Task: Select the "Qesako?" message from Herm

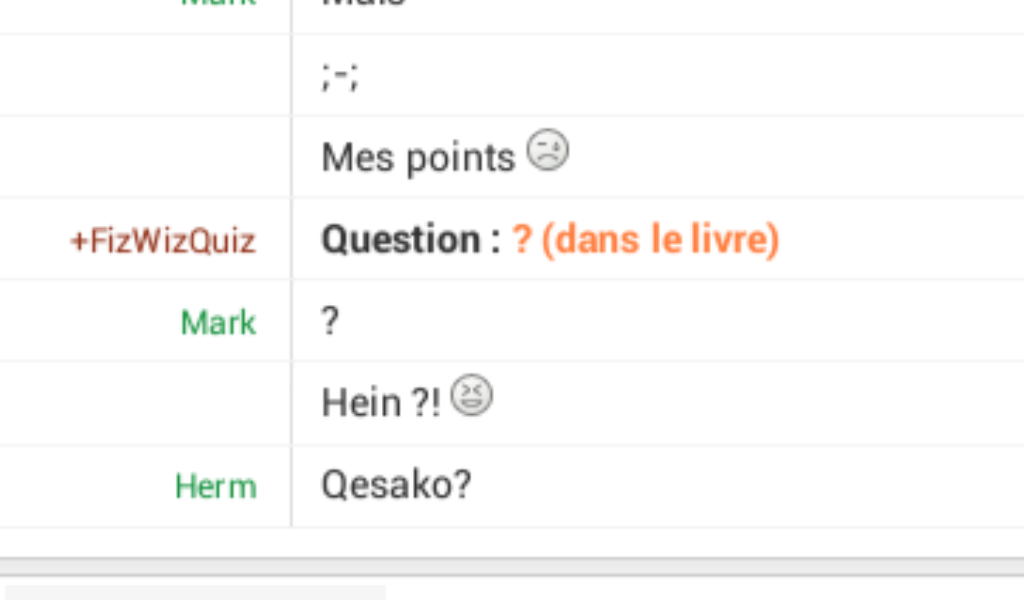Action: 396,485
